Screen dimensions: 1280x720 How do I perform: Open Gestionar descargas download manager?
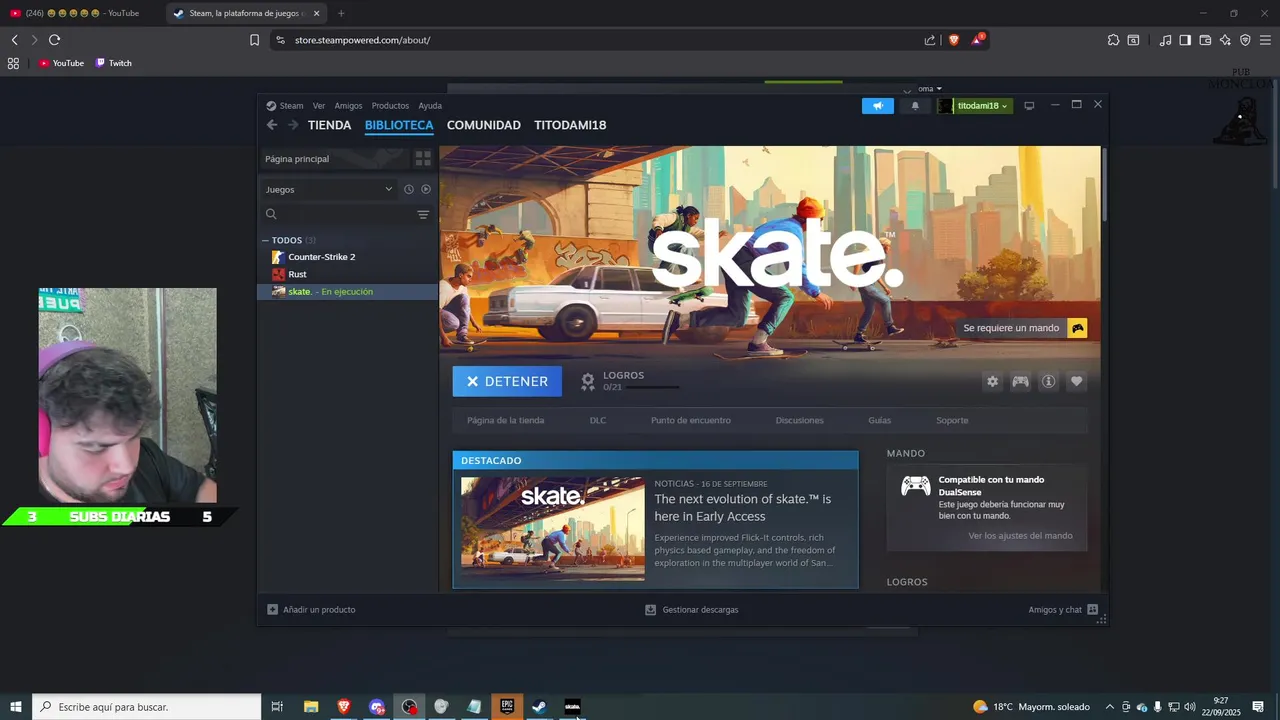pos(692,609)
